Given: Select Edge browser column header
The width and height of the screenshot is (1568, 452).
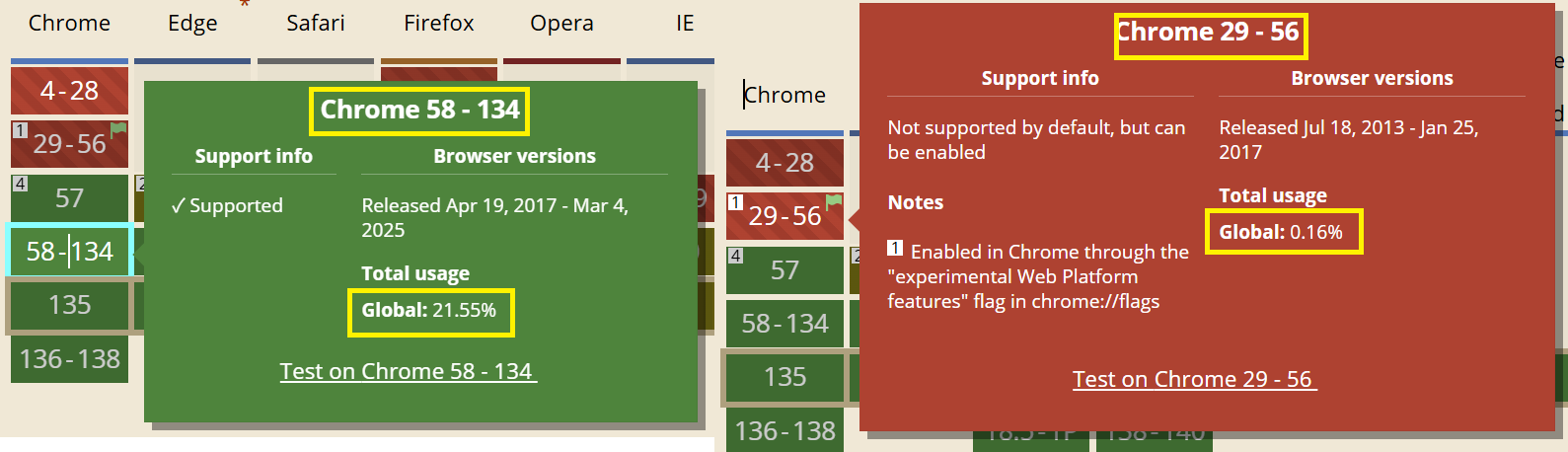Looking at the screenshot, I should tap(192, 23).
